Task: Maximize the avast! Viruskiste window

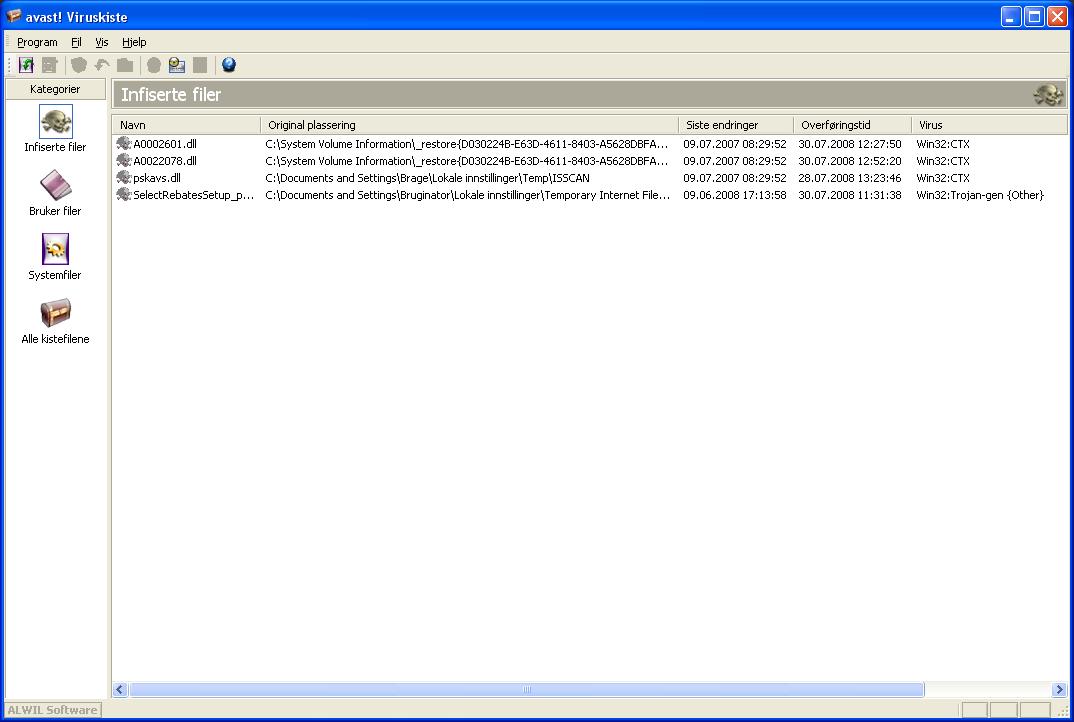Action: tap(1034, 16)
